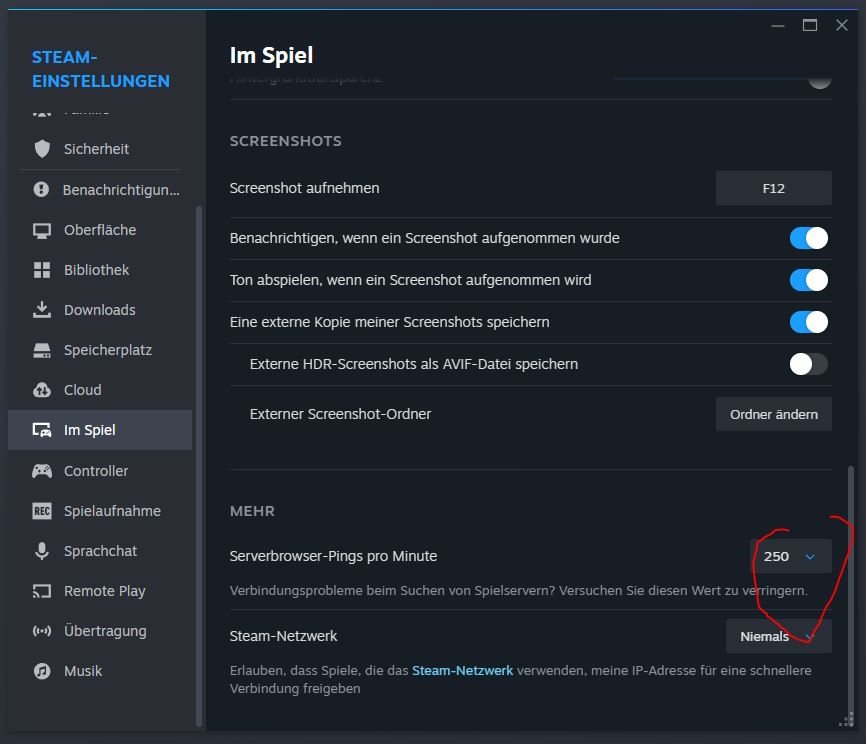Screen dimensions: 866x744
Task: Expand the Steam-Netzwerk Niemals dropdown
Action: [778, 636]
